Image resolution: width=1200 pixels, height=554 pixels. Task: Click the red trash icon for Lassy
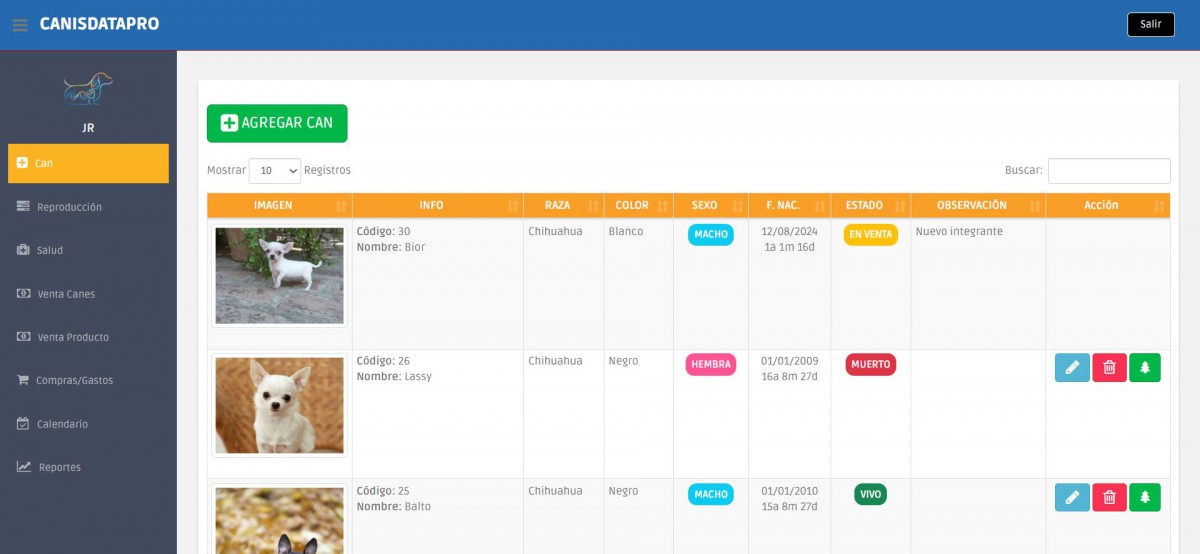click(1109, 368)
